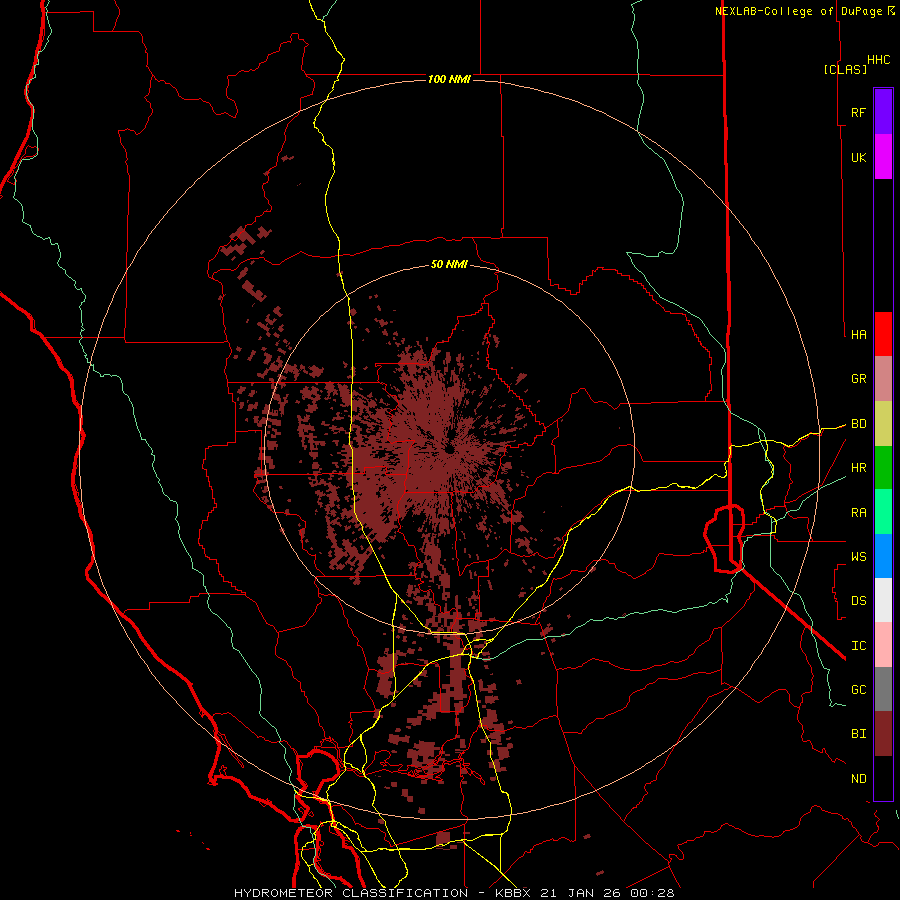Click the 100 NMI range ring label

(449, 79)
